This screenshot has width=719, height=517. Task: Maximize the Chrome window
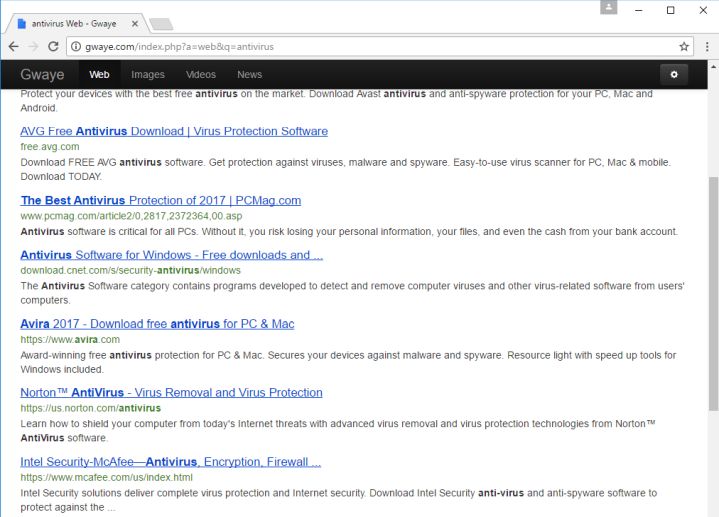coord(670,10)
